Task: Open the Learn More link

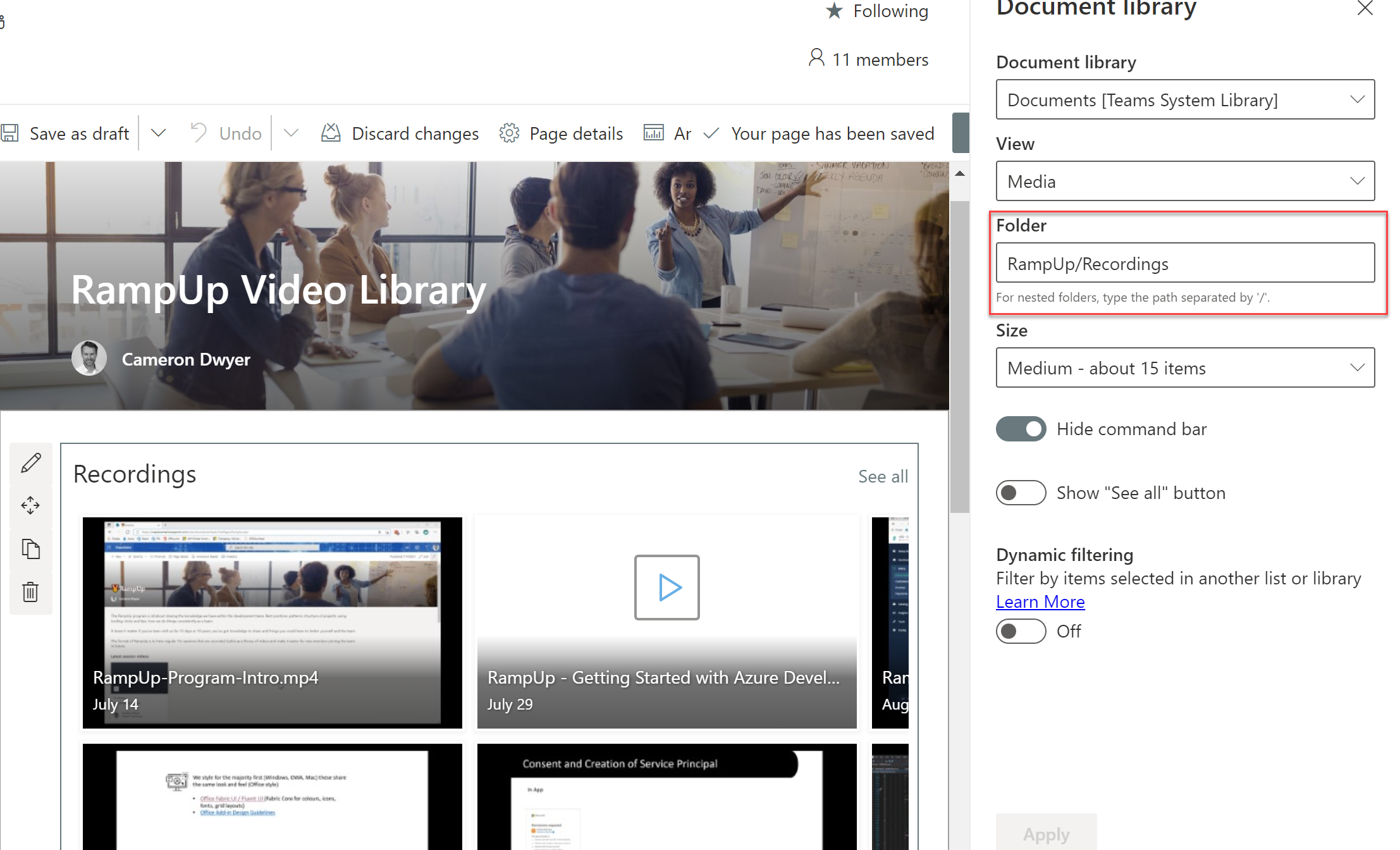Action: click(x=1040, y=602)
